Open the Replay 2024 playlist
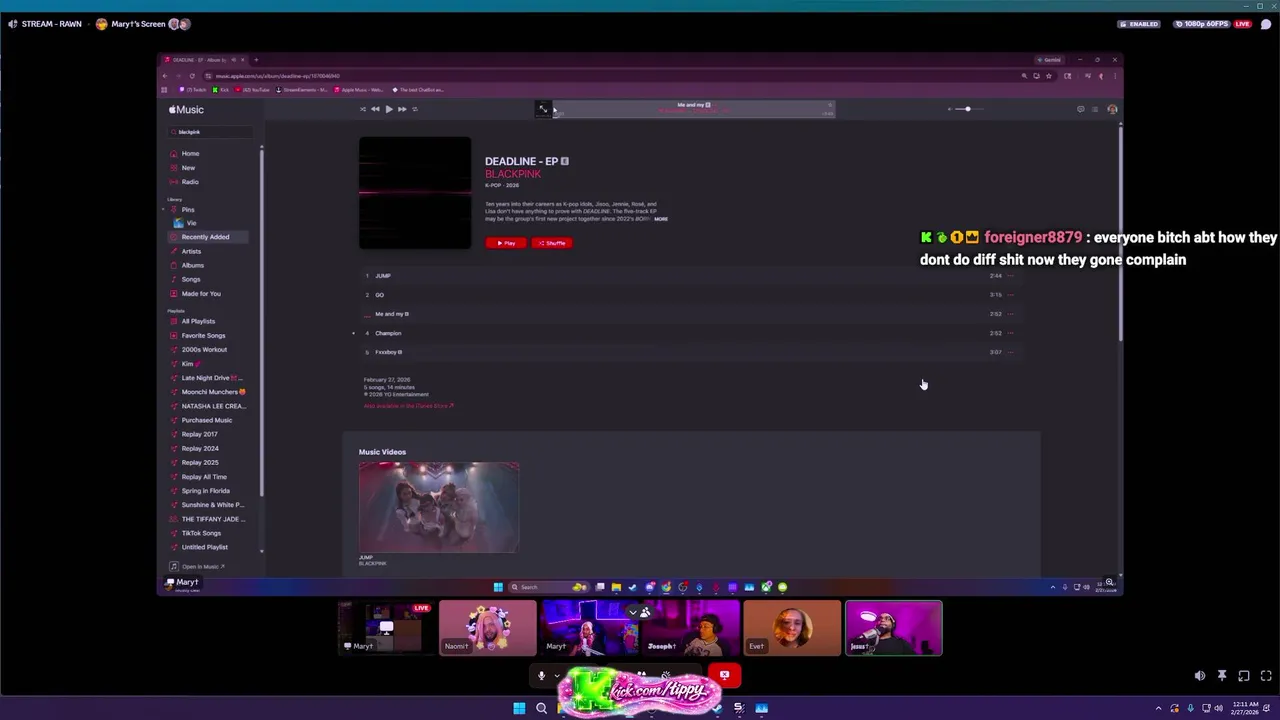This screenshot has height=720, width=1280. coord(200,448)
